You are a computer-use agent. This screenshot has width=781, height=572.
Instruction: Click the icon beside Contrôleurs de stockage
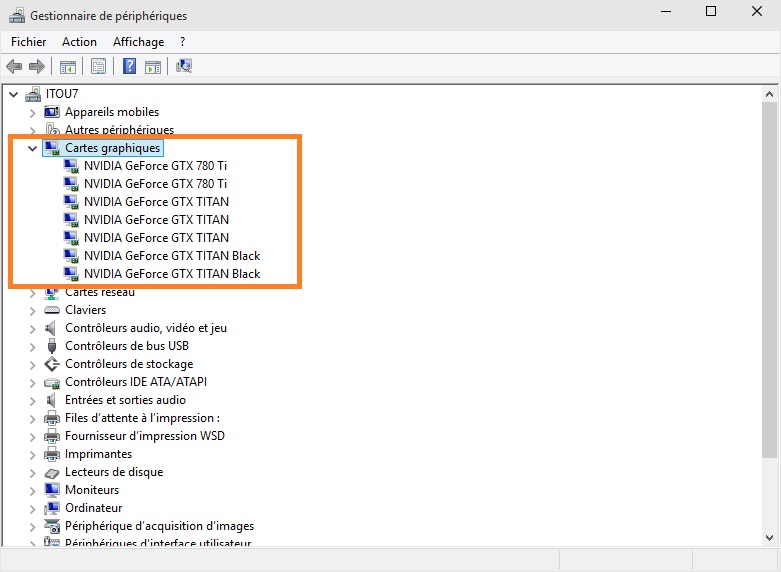click(52, 364)
